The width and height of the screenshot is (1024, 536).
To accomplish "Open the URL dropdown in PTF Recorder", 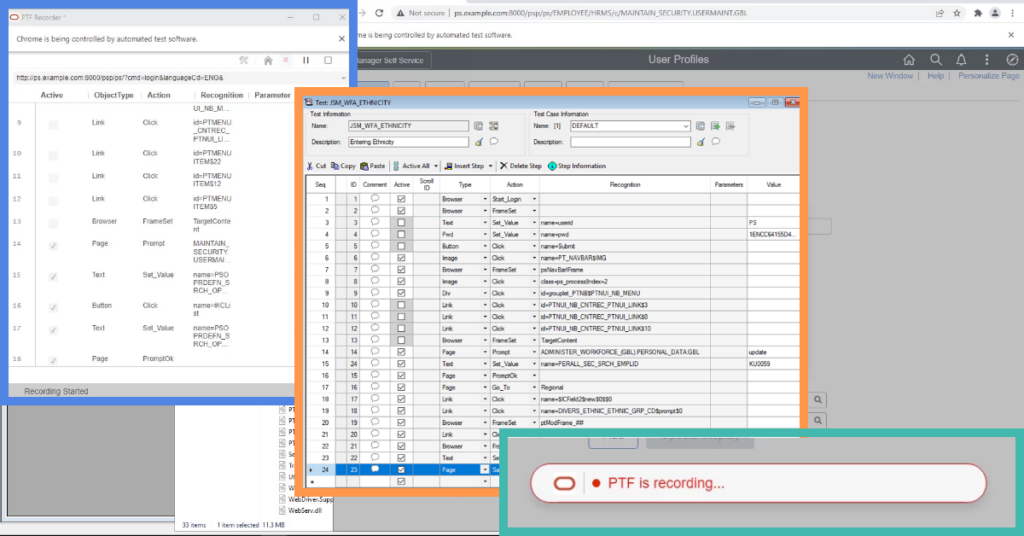I will pos(344,78).
